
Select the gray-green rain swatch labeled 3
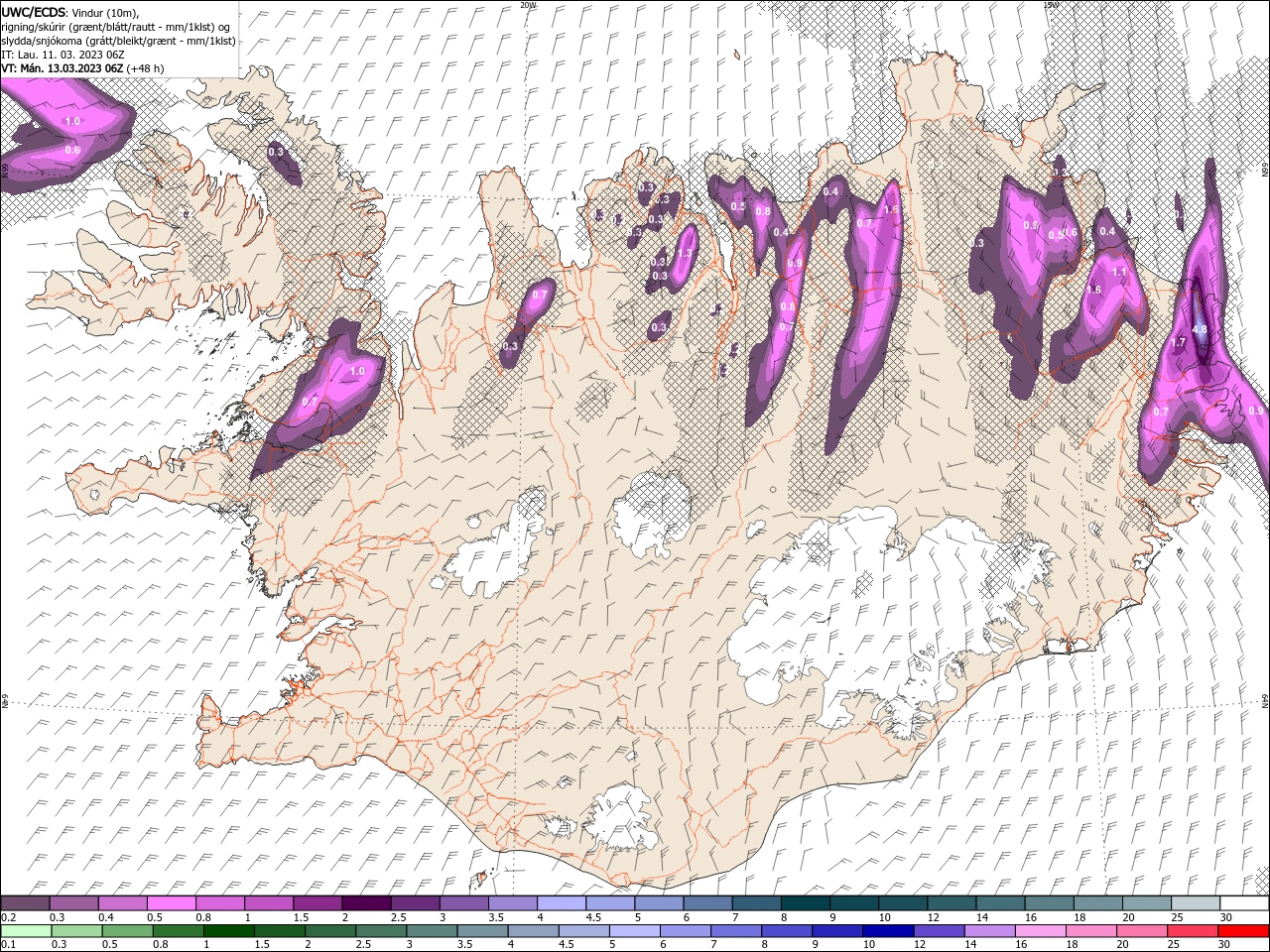tap(431, 931)
